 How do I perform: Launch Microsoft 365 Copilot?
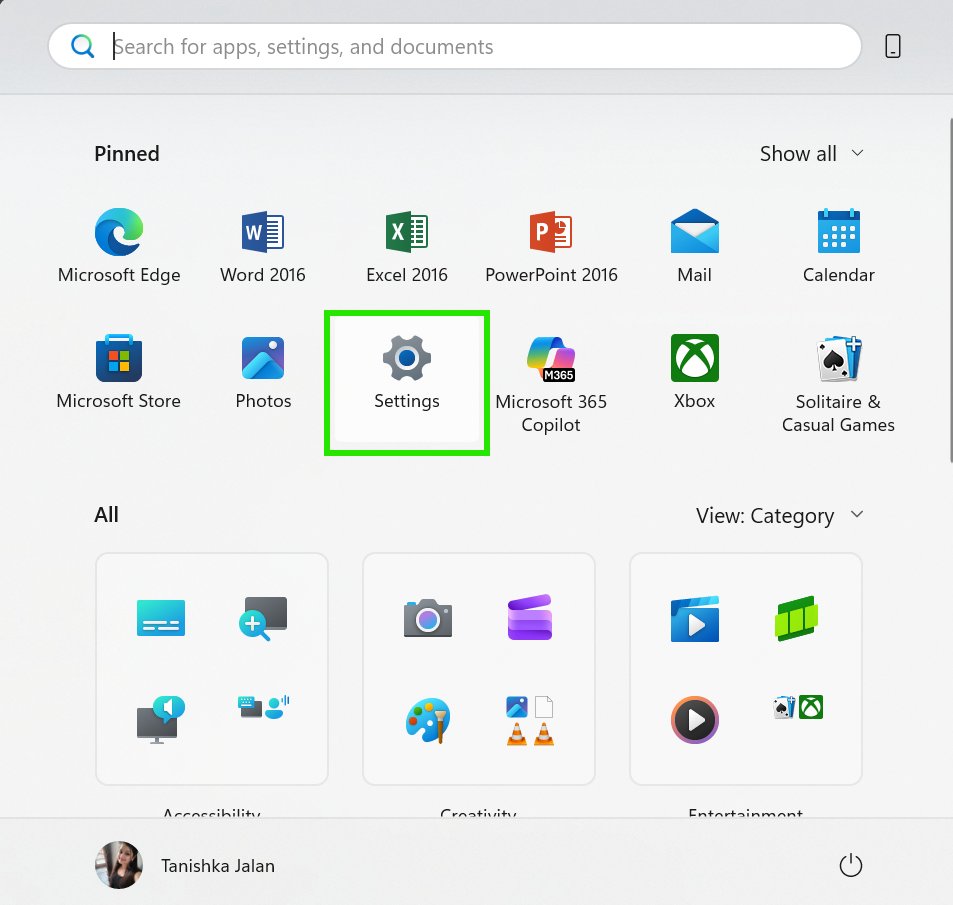click(551, 383)
